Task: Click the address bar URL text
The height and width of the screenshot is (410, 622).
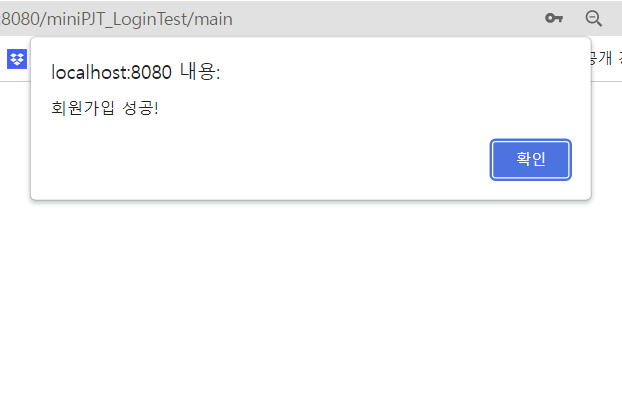Action: click(x=117, y=19)
